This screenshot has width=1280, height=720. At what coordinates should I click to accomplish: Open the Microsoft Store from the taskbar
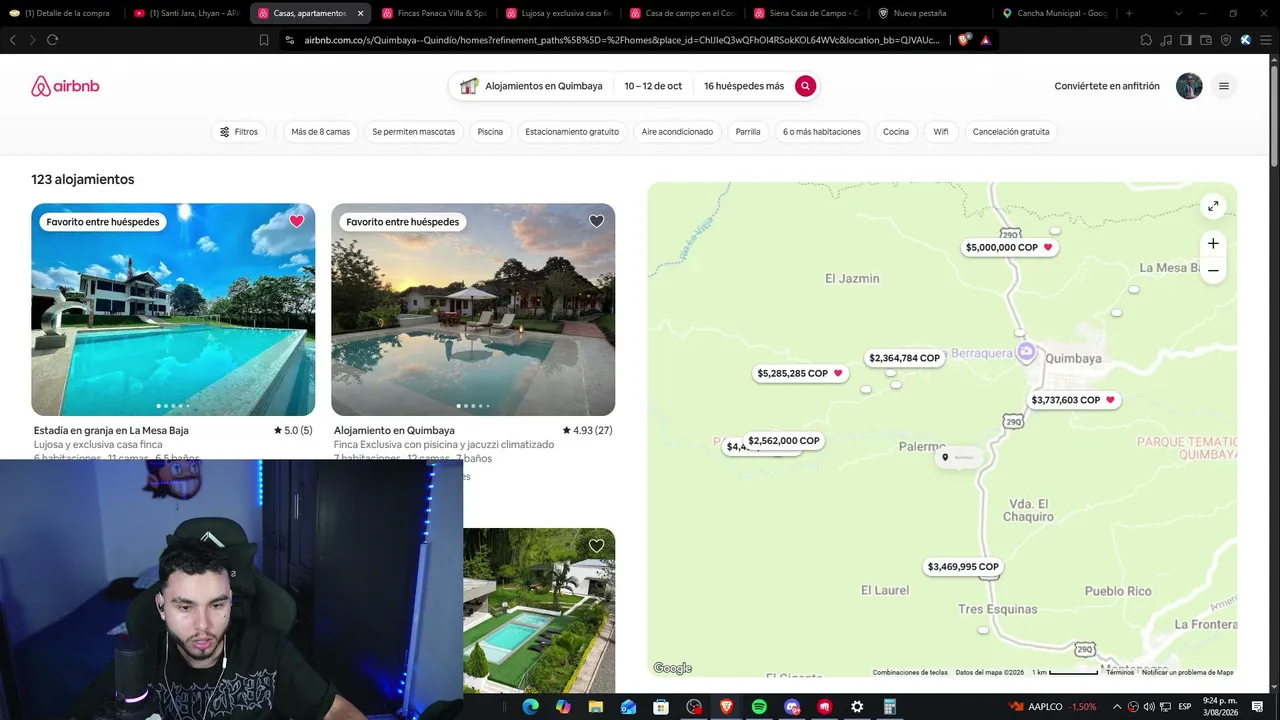661,707
